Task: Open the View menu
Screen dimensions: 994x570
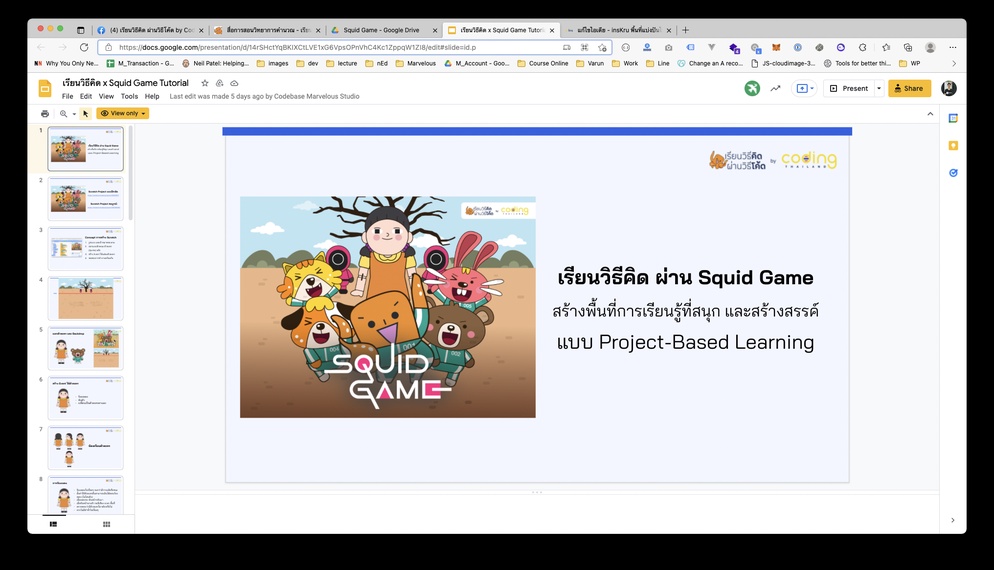Action: 106,96
